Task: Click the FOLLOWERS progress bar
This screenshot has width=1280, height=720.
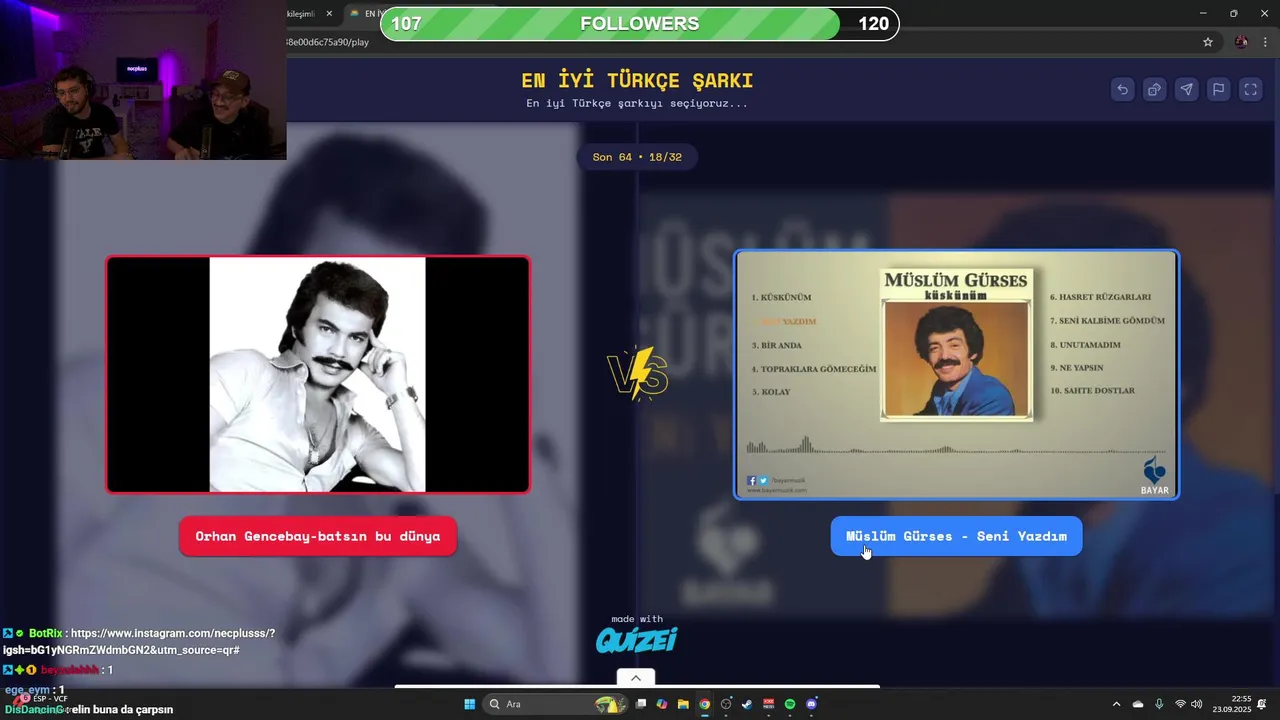Action: point(639,24)
